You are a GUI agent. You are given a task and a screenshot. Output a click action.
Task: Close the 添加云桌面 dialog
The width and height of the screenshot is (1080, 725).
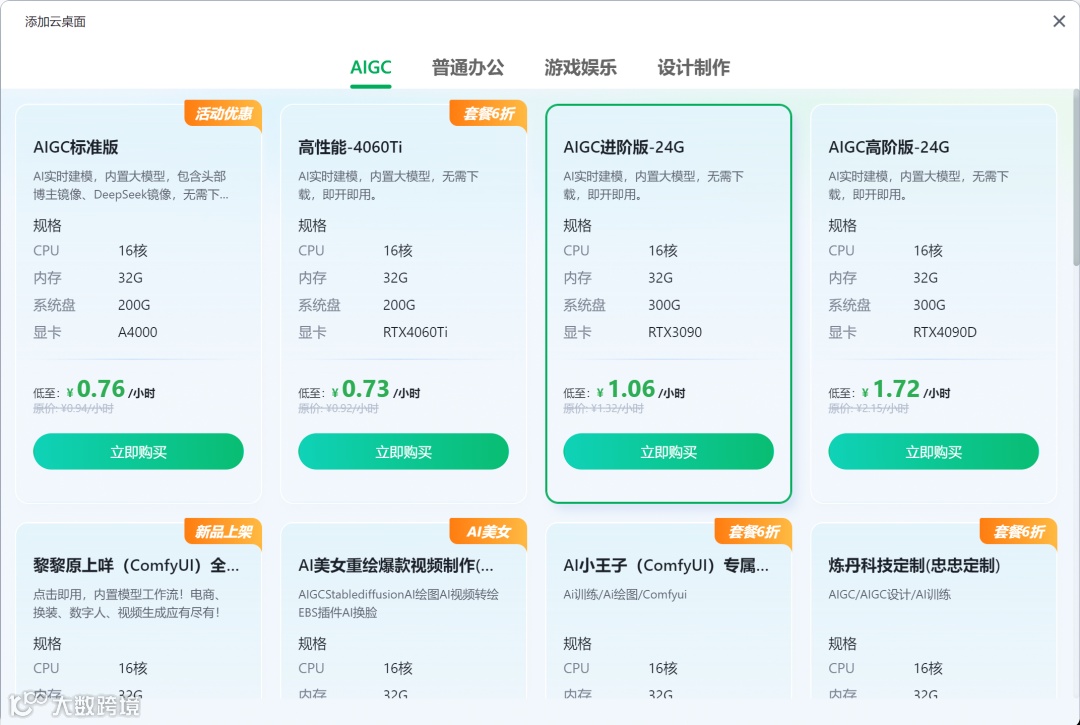1059,21
